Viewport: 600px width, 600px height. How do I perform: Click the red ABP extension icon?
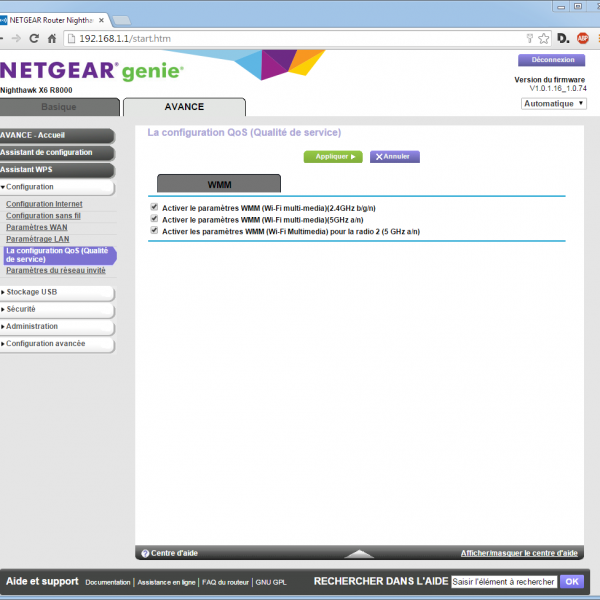coord(581,38)
